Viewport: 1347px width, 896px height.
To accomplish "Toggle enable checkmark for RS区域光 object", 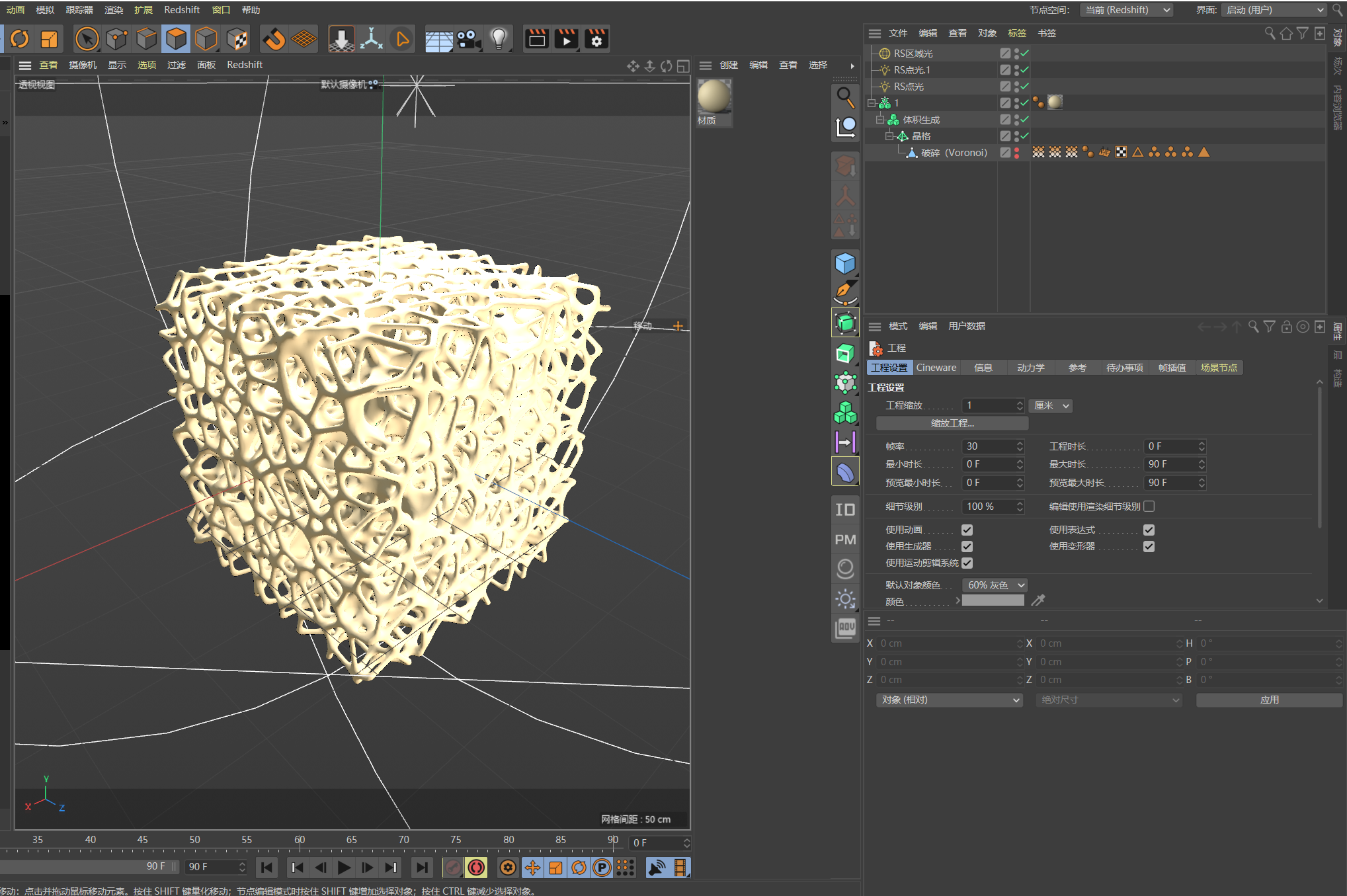I will 1025,54.
